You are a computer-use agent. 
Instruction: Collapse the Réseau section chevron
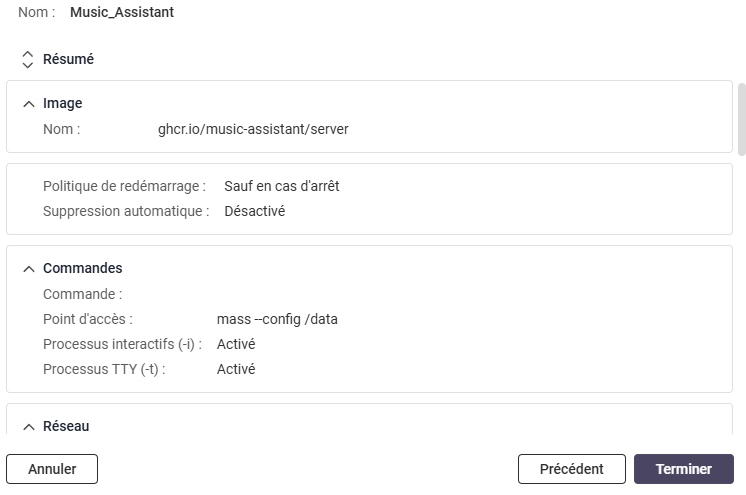pyautogui.click(x=28, y=427)
